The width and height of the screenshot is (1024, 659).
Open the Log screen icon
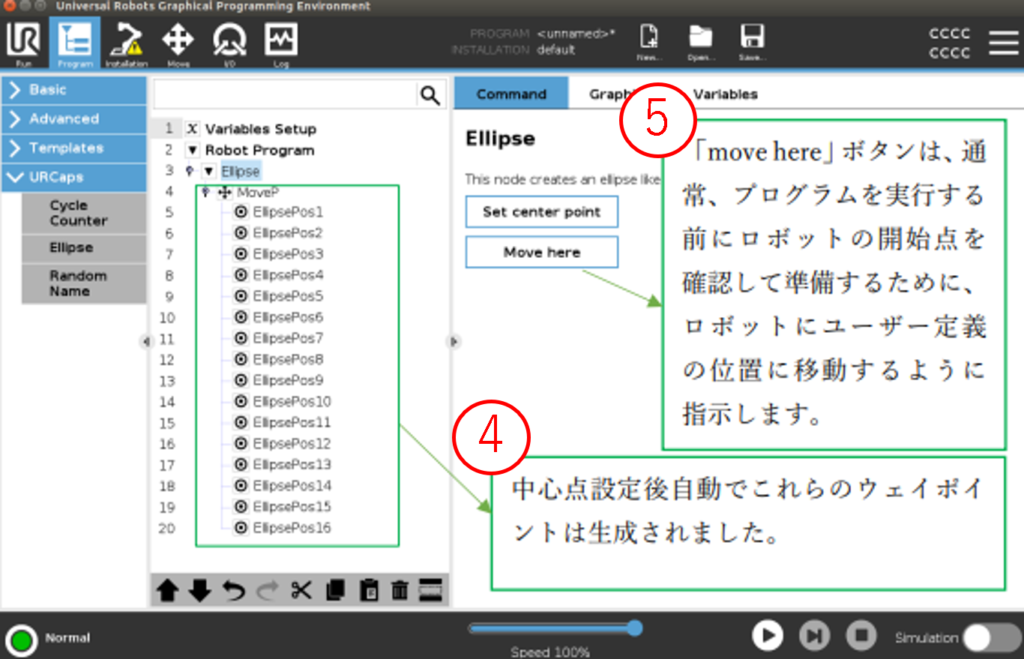click(281, 43)
